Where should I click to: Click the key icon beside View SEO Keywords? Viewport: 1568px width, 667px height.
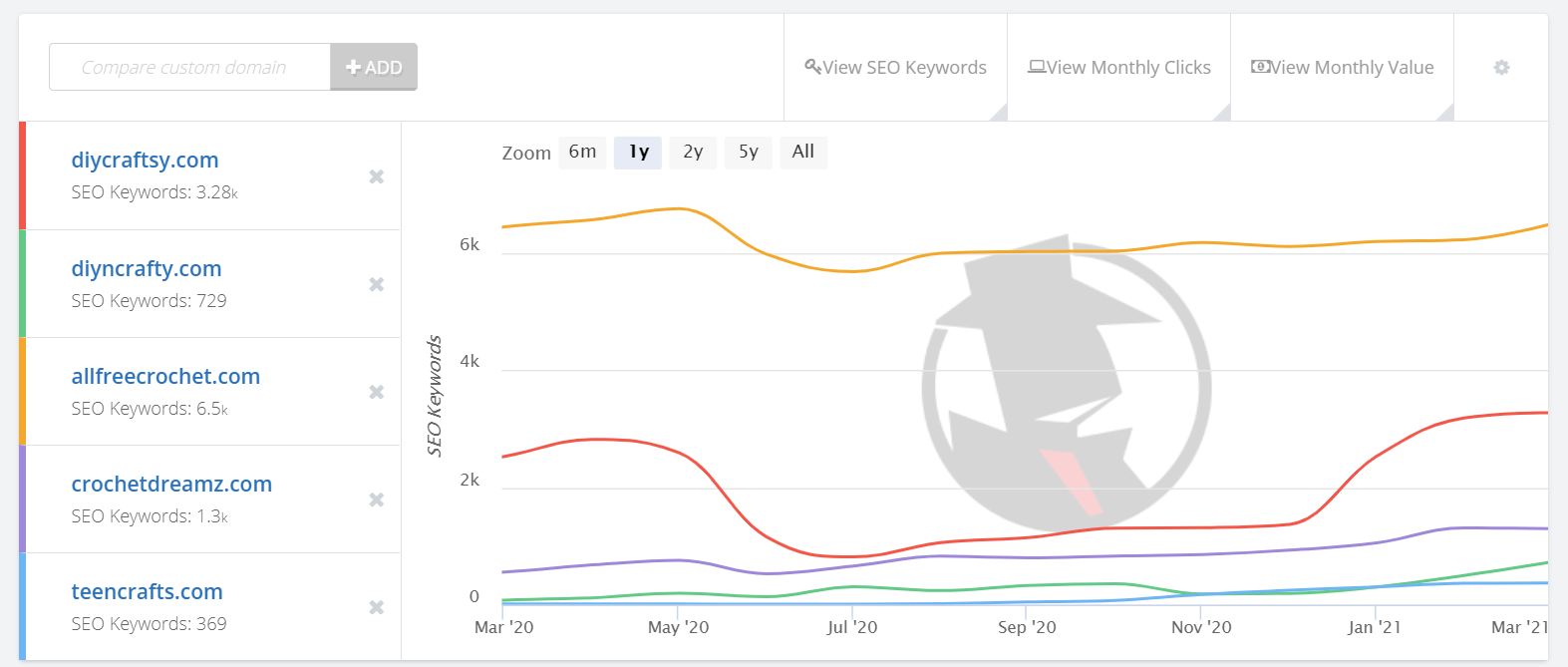[x=812, y=67]
